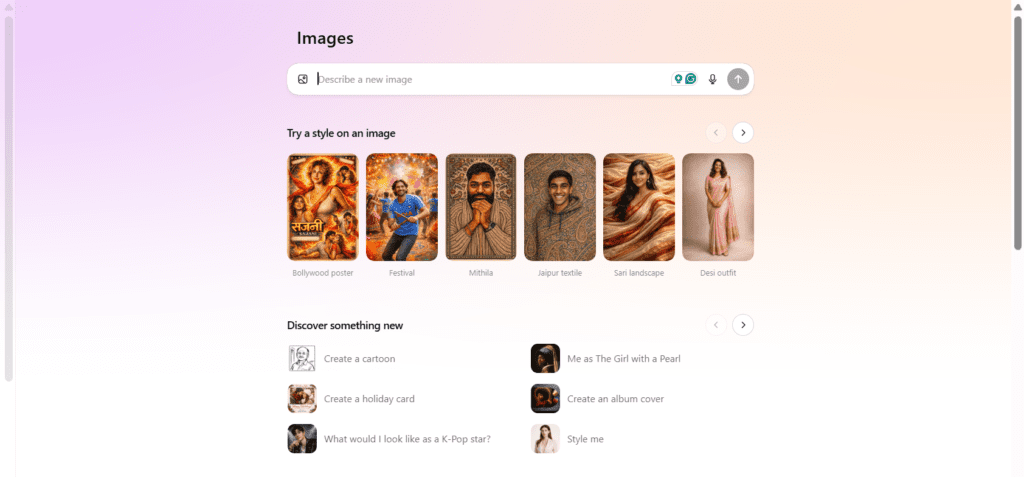Focus the "Describe a new image" field
Image resolution: width=1024 pixels, height=477 pixels.
point(490,79)
